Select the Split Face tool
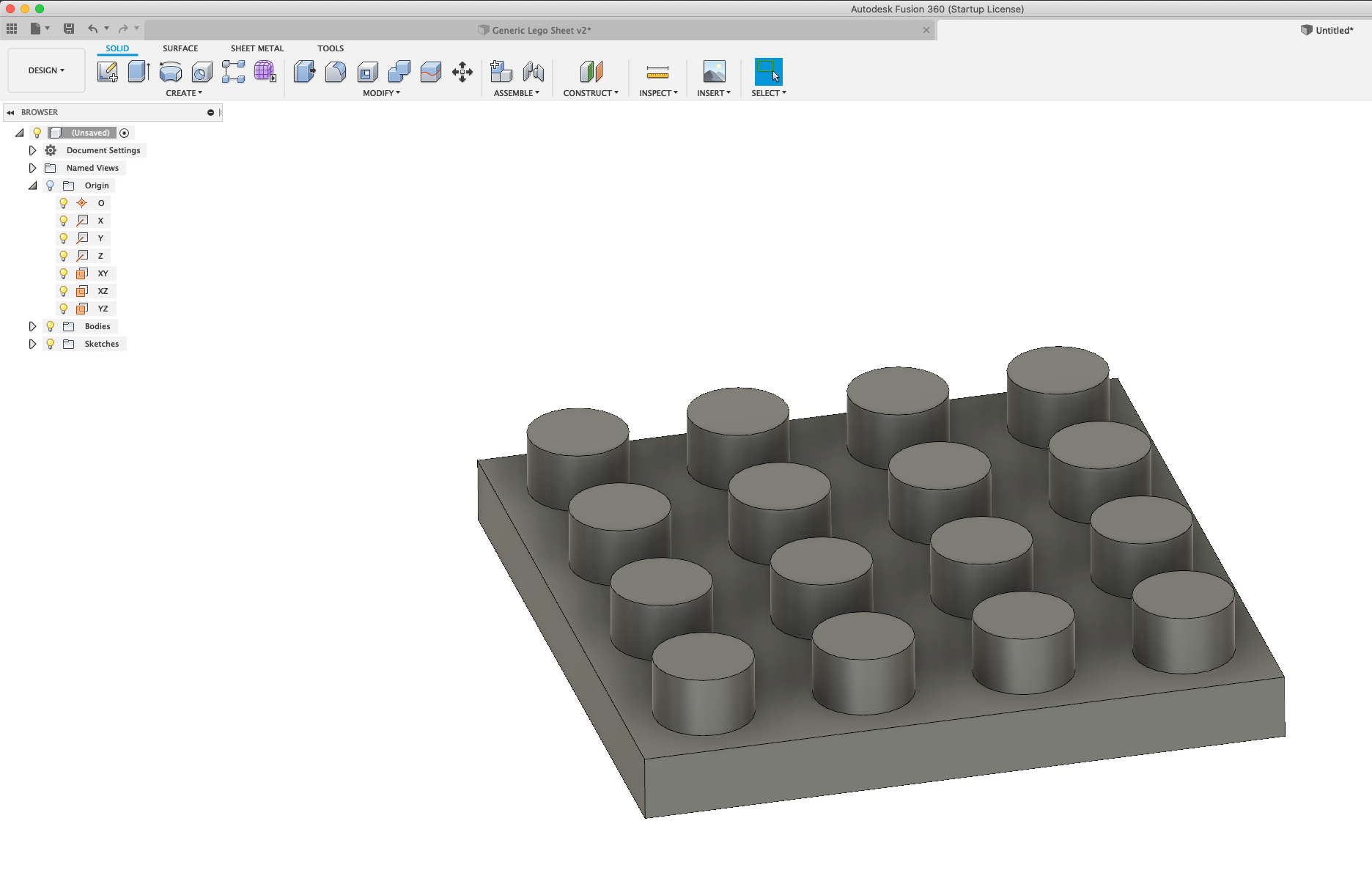This screenshot has height=895, width=1372. 430,72
